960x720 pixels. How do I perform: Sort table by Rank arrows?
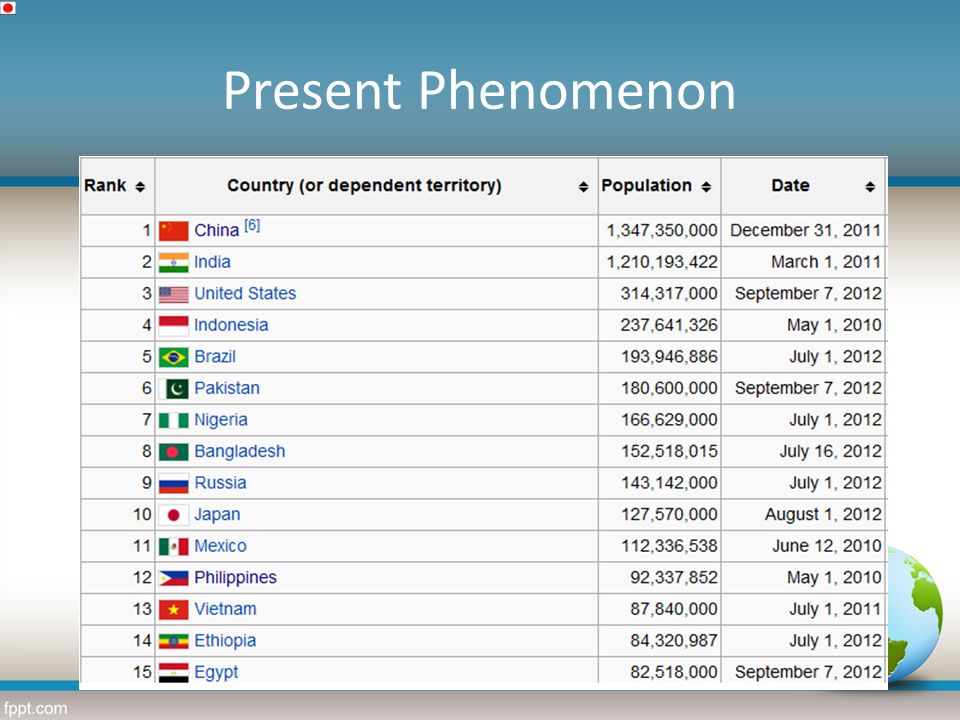(140, 187)
